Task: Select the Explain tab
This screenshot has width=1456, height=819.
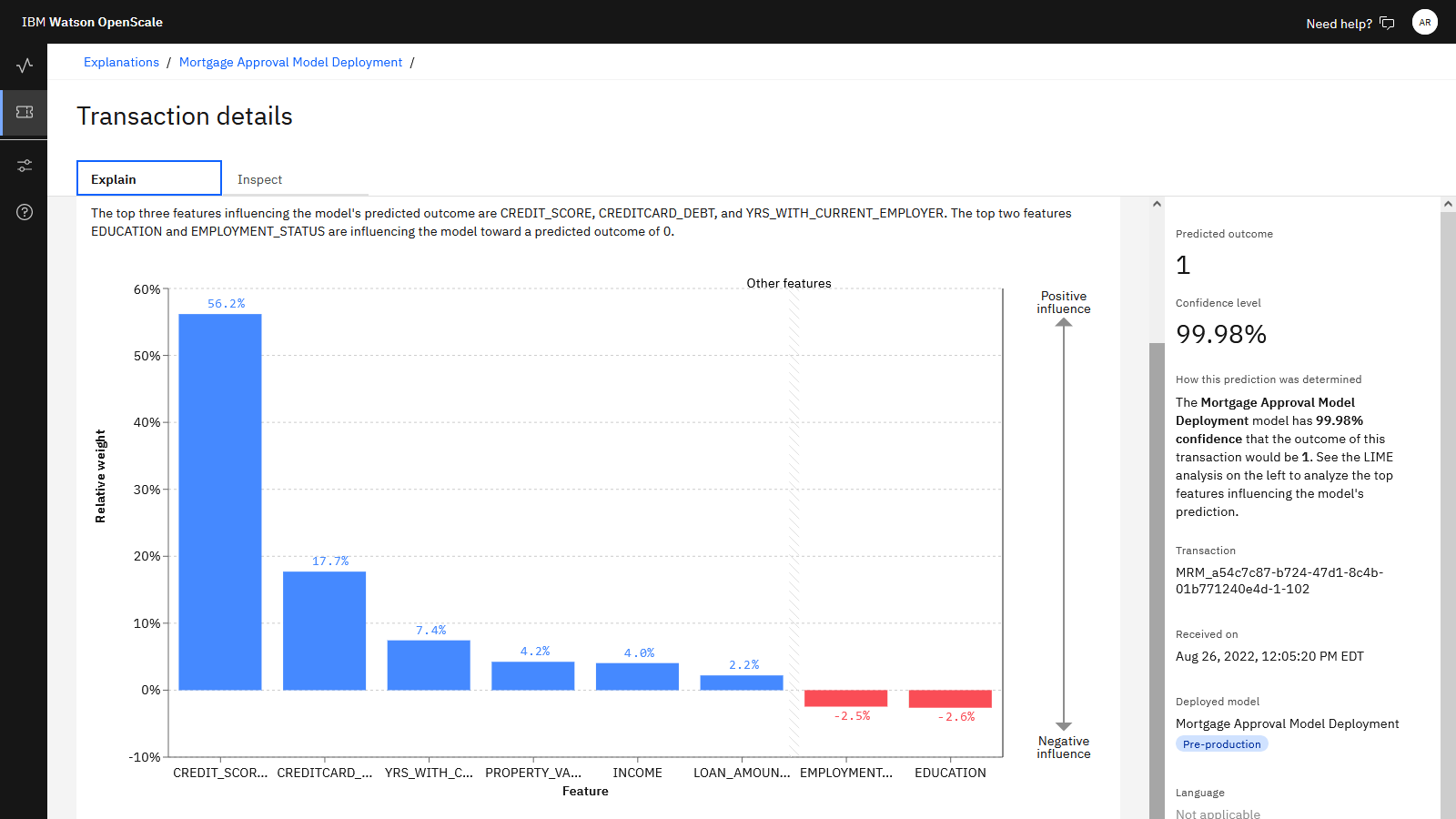Action: pyautogui.click(x=149, y=178)
